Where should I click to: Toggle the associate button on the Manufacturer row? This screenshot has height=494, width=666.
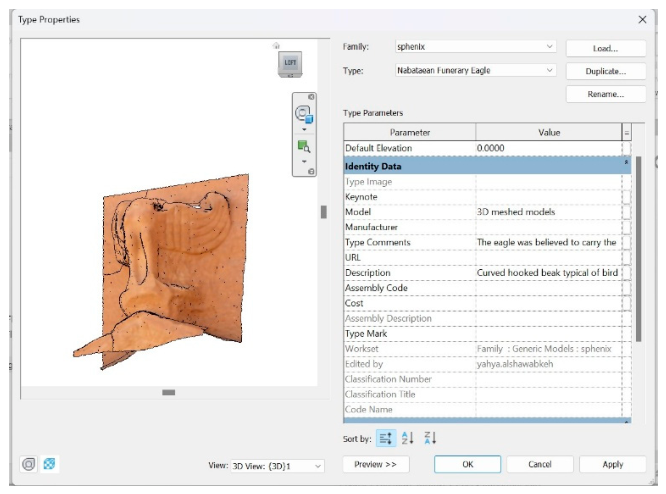626,227
